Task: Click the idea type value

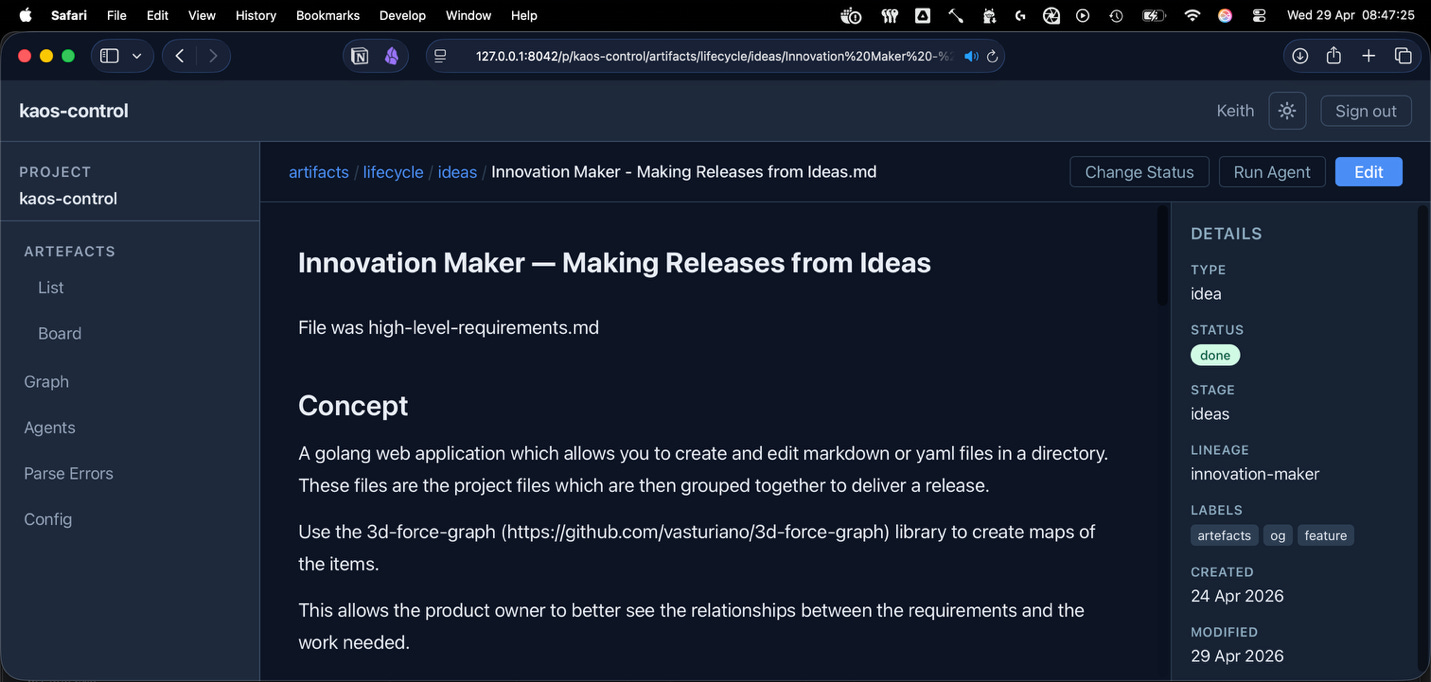Action: [1206, 294]
